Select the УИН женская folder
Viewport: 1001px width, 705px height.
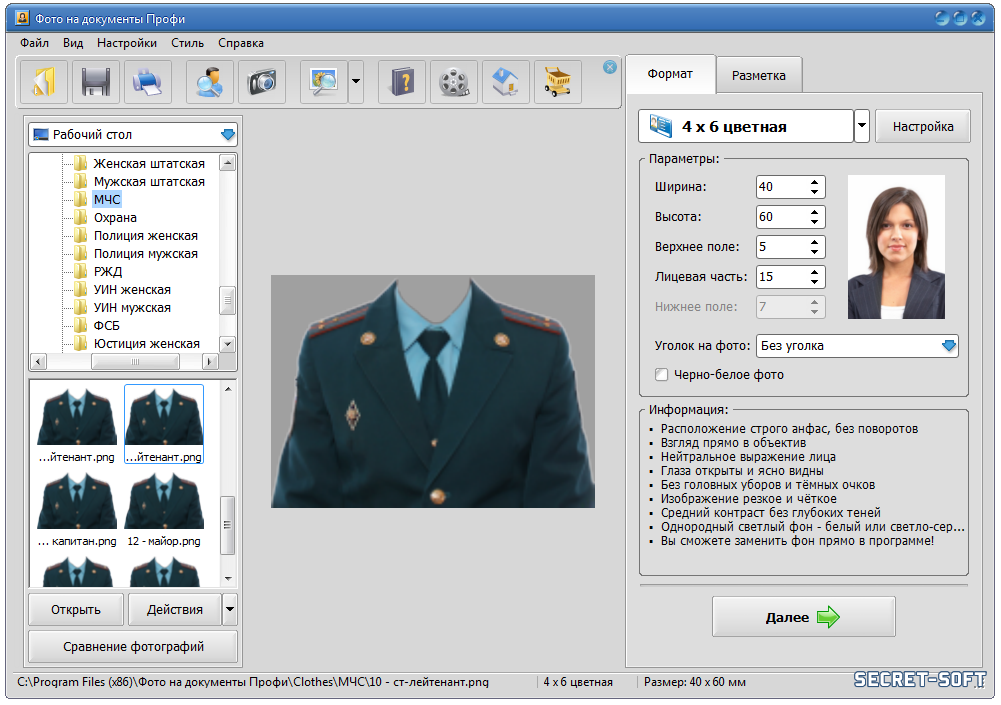[x=132, y=290]
